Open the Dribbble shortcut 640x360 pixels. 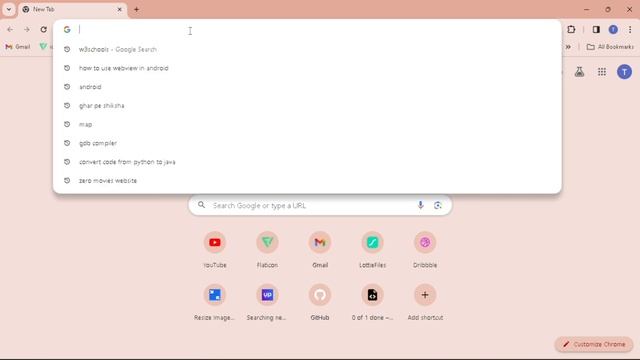425,250
